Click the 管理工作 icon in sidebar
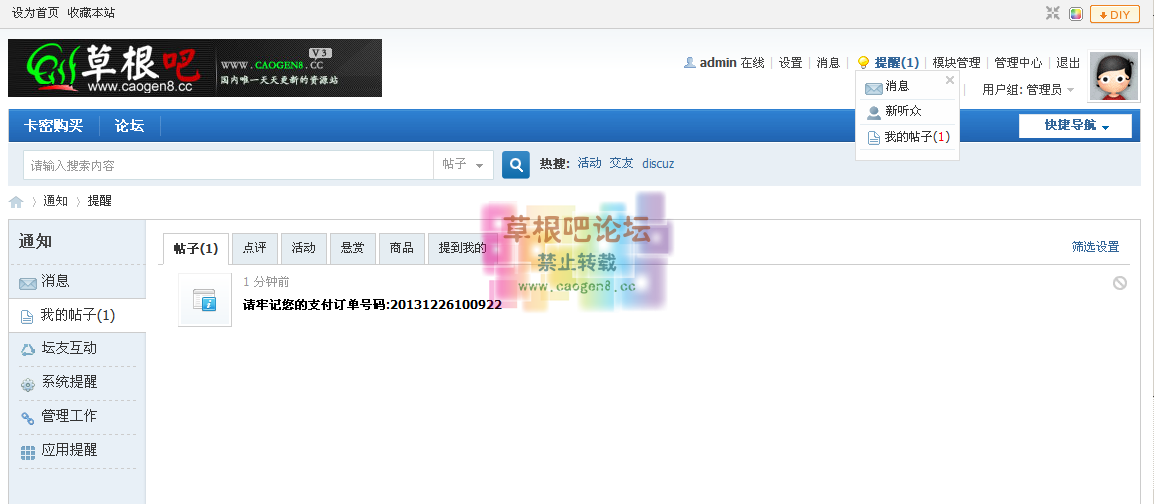This screenshot has width=1154, height=504. point(27,418)
